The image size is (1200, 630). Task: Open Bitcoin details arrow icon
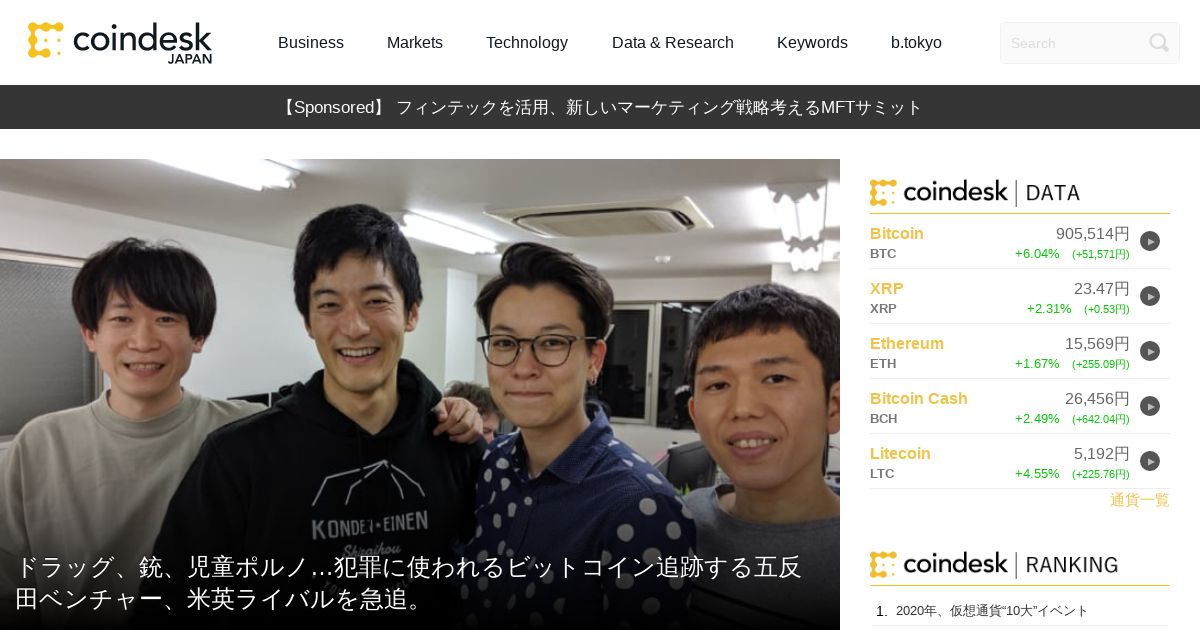pos(1150,241)
